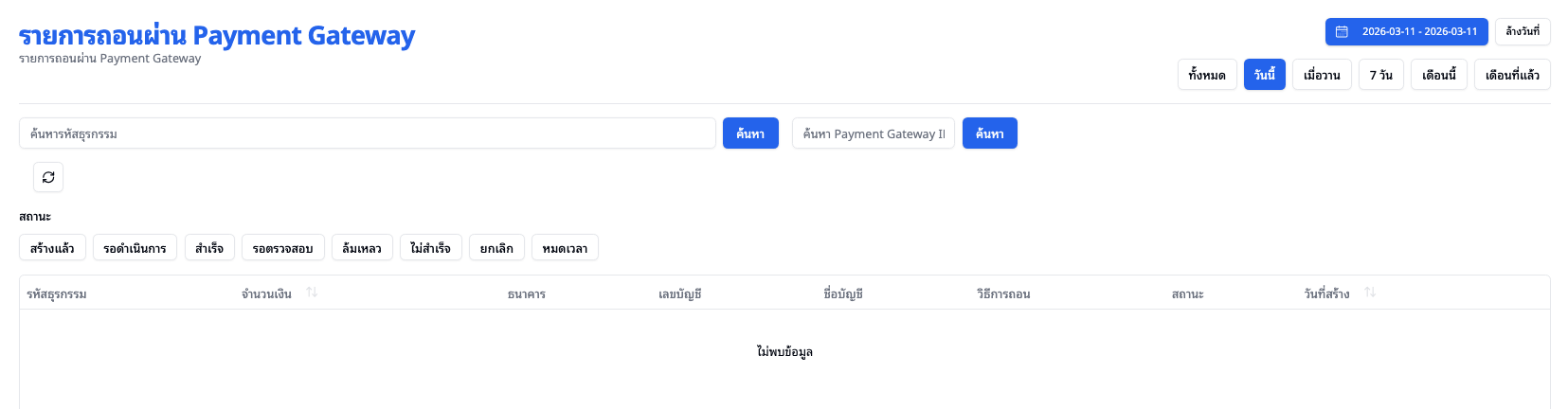This screenshot has width=1568, height=409.
Task: Switch to the ทั้งหมด date range
Action: pyautogui.click(x=1207, y=75)
